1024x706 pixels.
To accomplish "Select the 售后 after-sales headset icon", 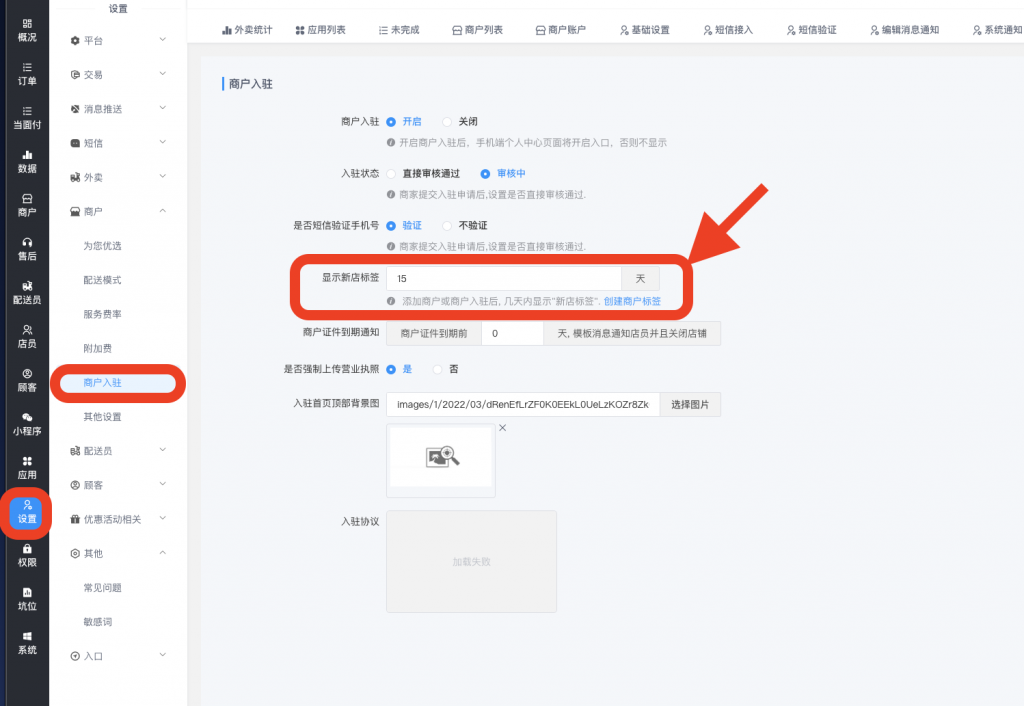I will [x=27, y=249].
